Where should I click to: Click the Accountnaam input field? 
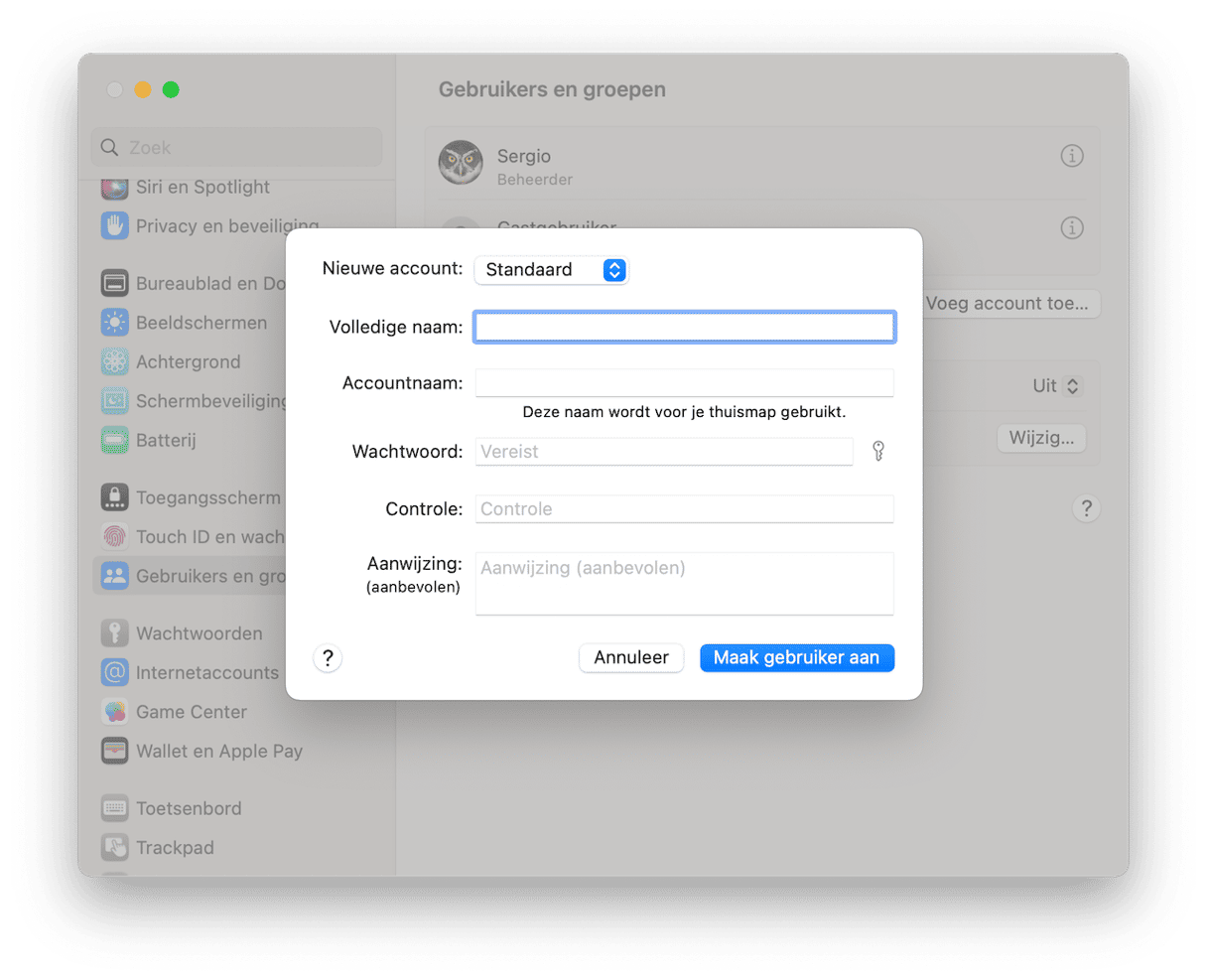[x=684, y=383]
